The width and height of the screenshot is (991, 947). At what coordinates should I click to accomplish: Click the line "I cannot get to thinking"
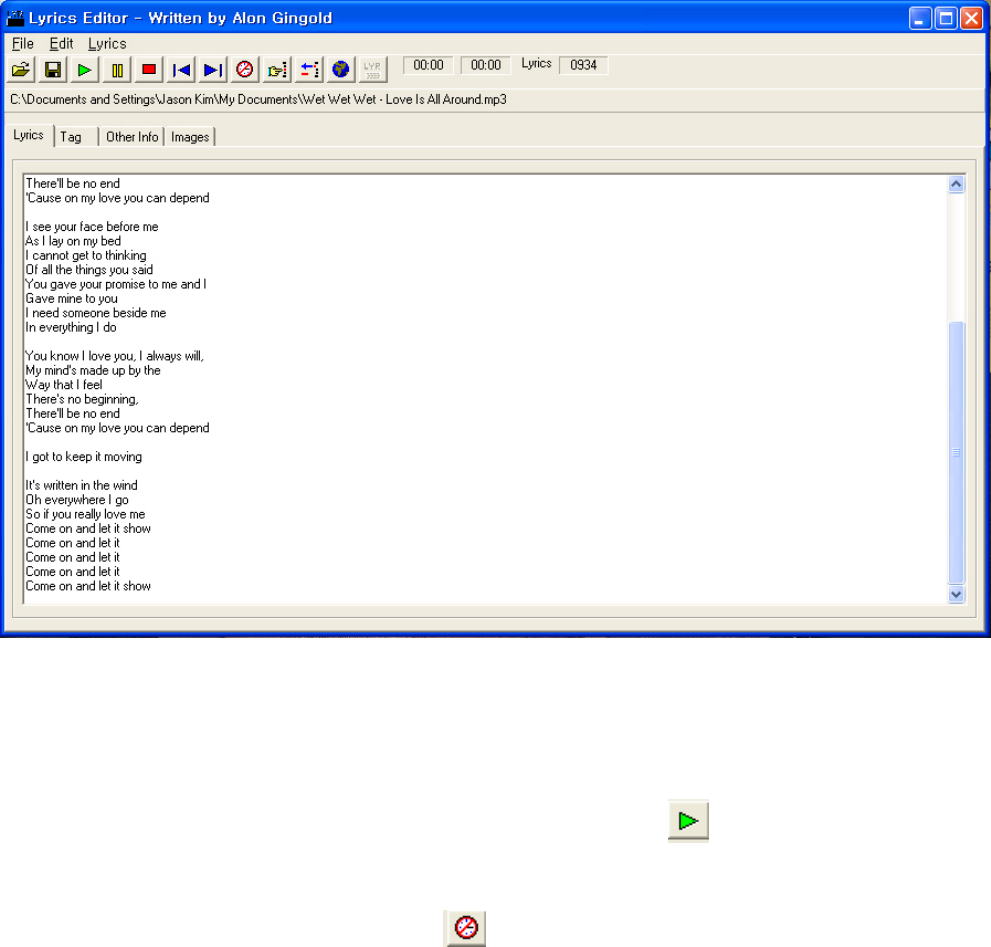click(86, 255)
